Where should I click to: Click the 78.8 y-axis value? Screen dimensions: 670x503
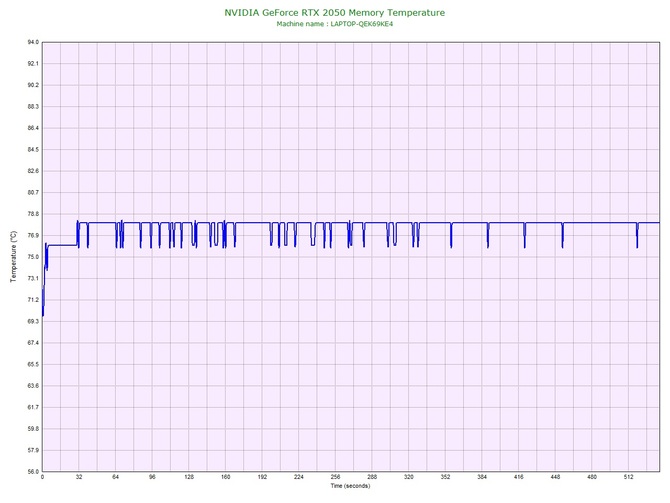[33, 214]
